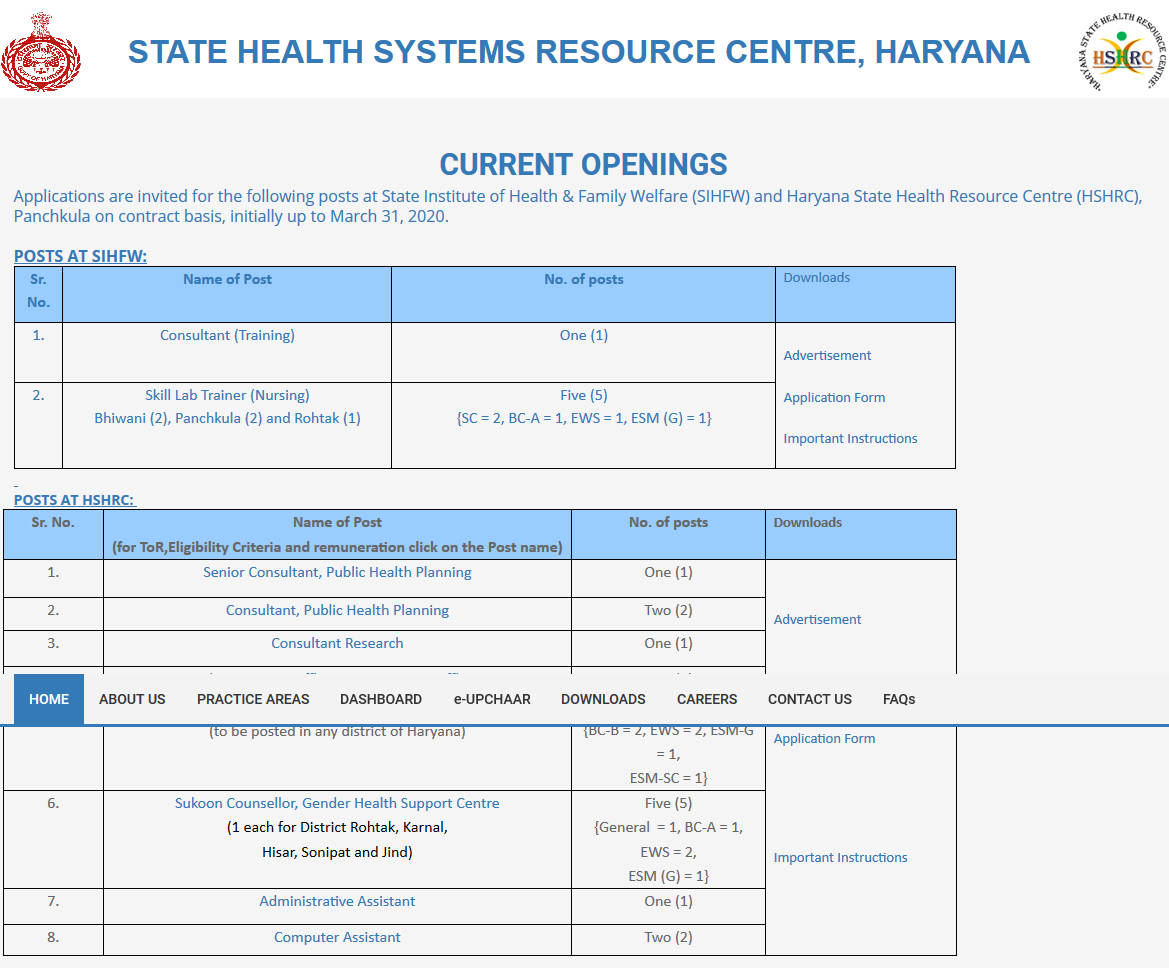The image size is (1169, 968).
Task: Open the CONTACT US menu item
Action: tap(810, 699)
